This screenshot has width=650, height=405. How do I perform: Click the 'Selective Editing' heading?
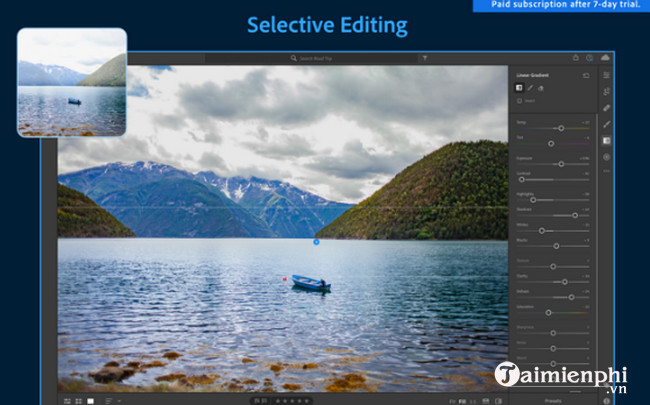coord(327,25)
